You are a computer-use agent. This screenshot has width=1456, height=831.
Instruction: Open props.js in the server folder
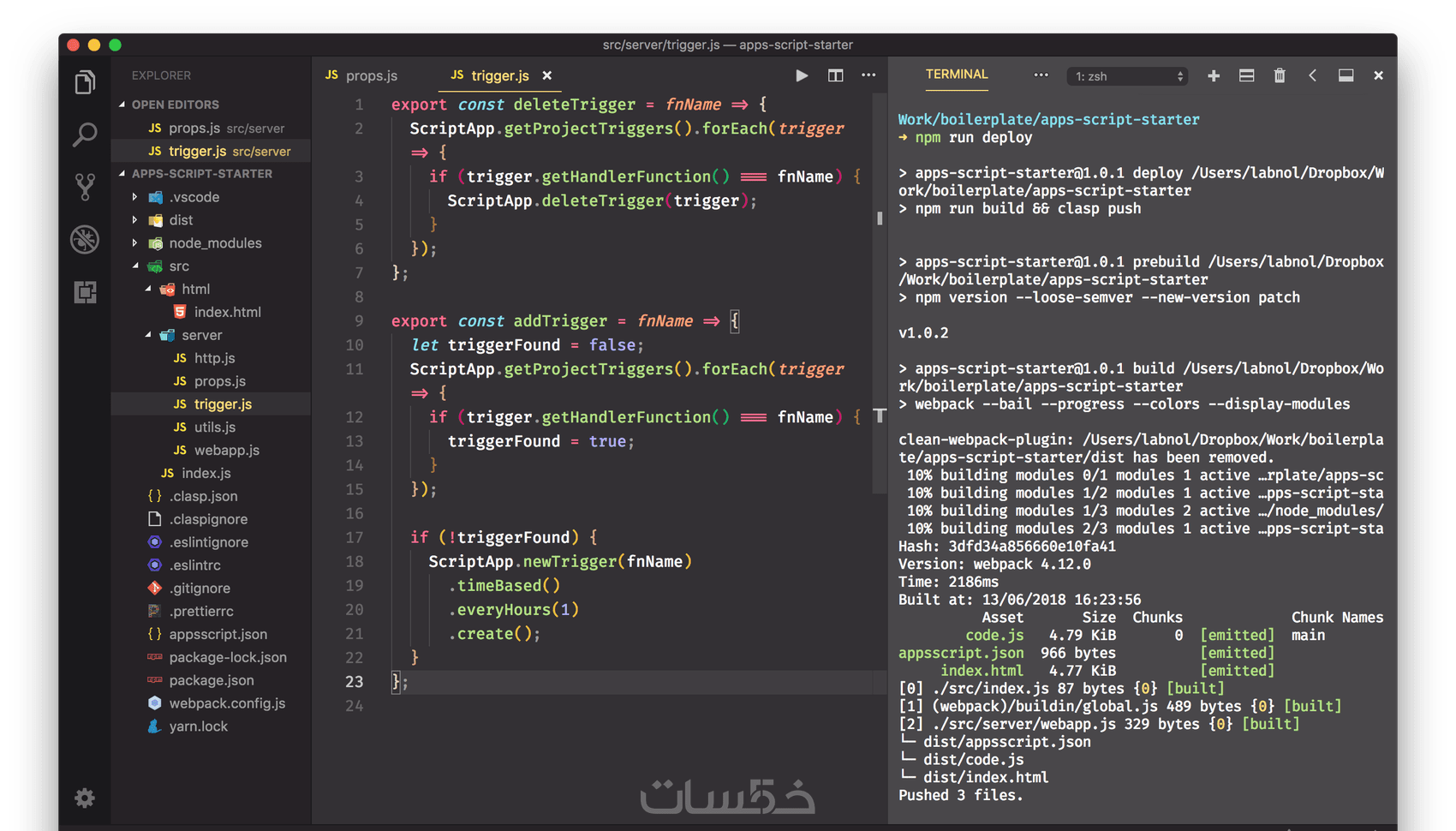[x=219, y=381]
